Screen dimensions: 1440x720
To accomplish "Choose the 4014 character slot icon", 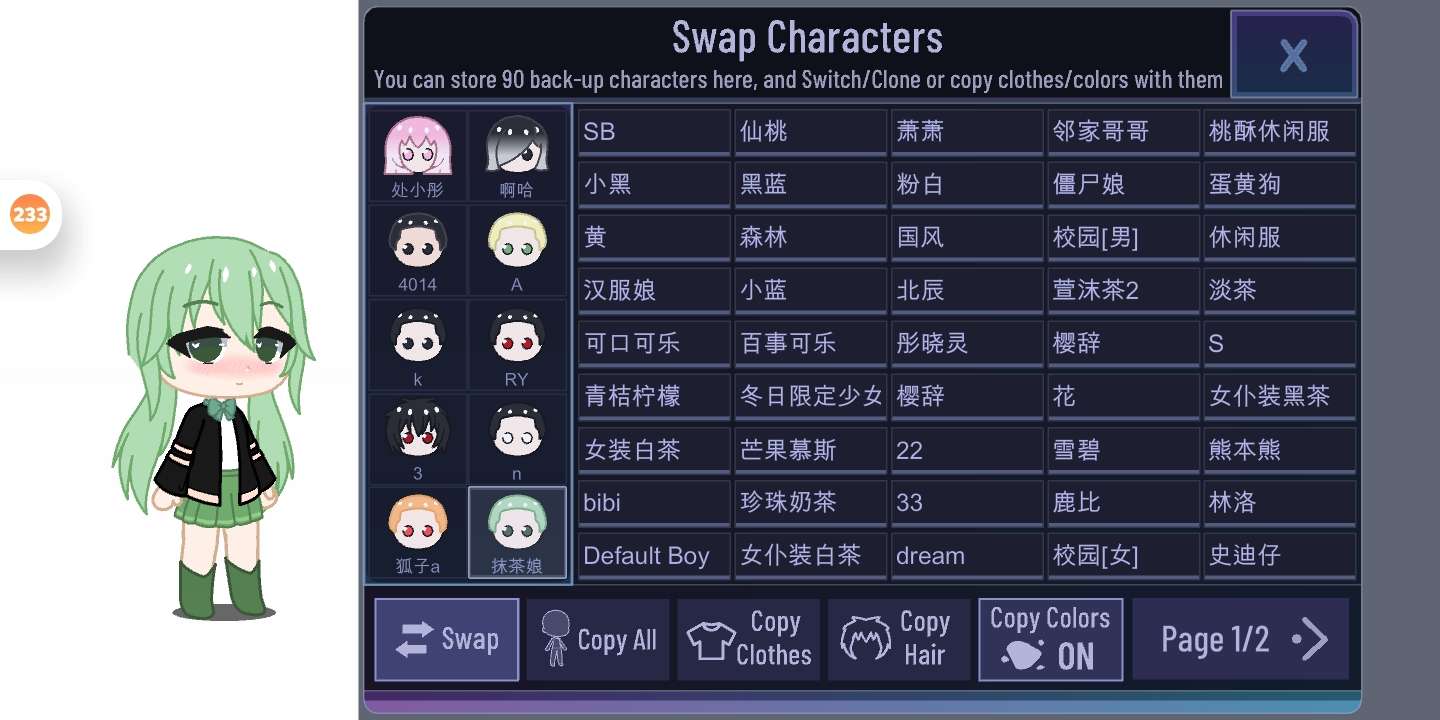I will 417,250.
